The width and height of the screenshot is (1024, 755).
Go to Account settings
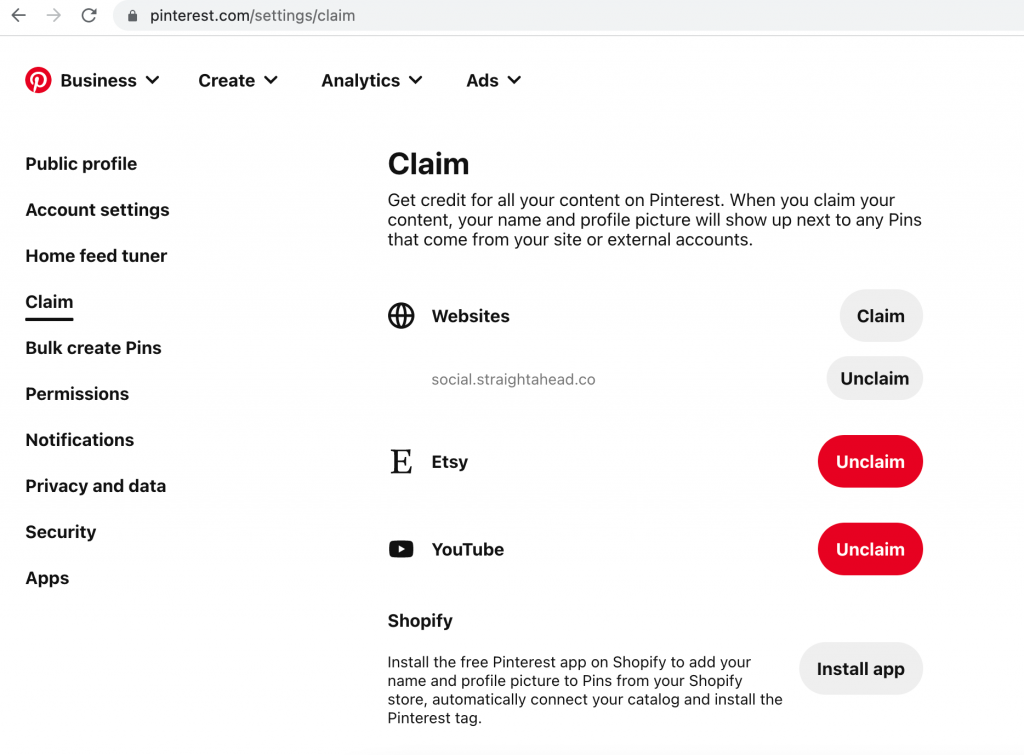tap(97, 210)
